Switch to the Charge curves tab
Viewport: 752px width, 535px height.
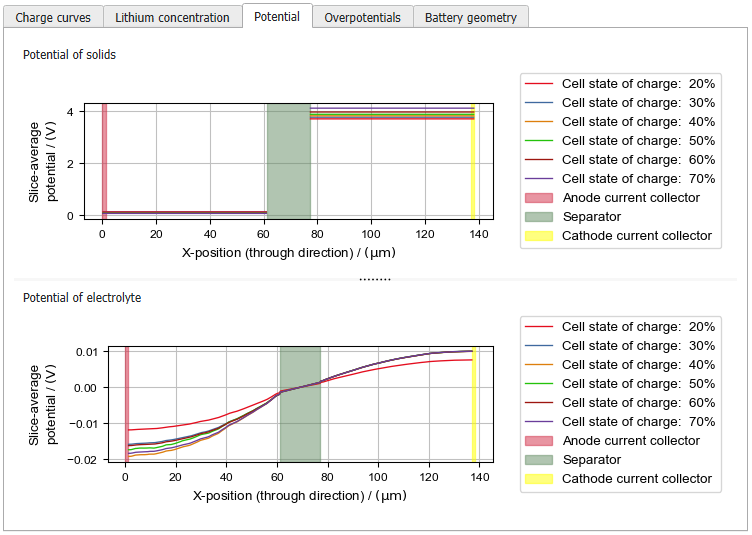click(x=53, y=17)
